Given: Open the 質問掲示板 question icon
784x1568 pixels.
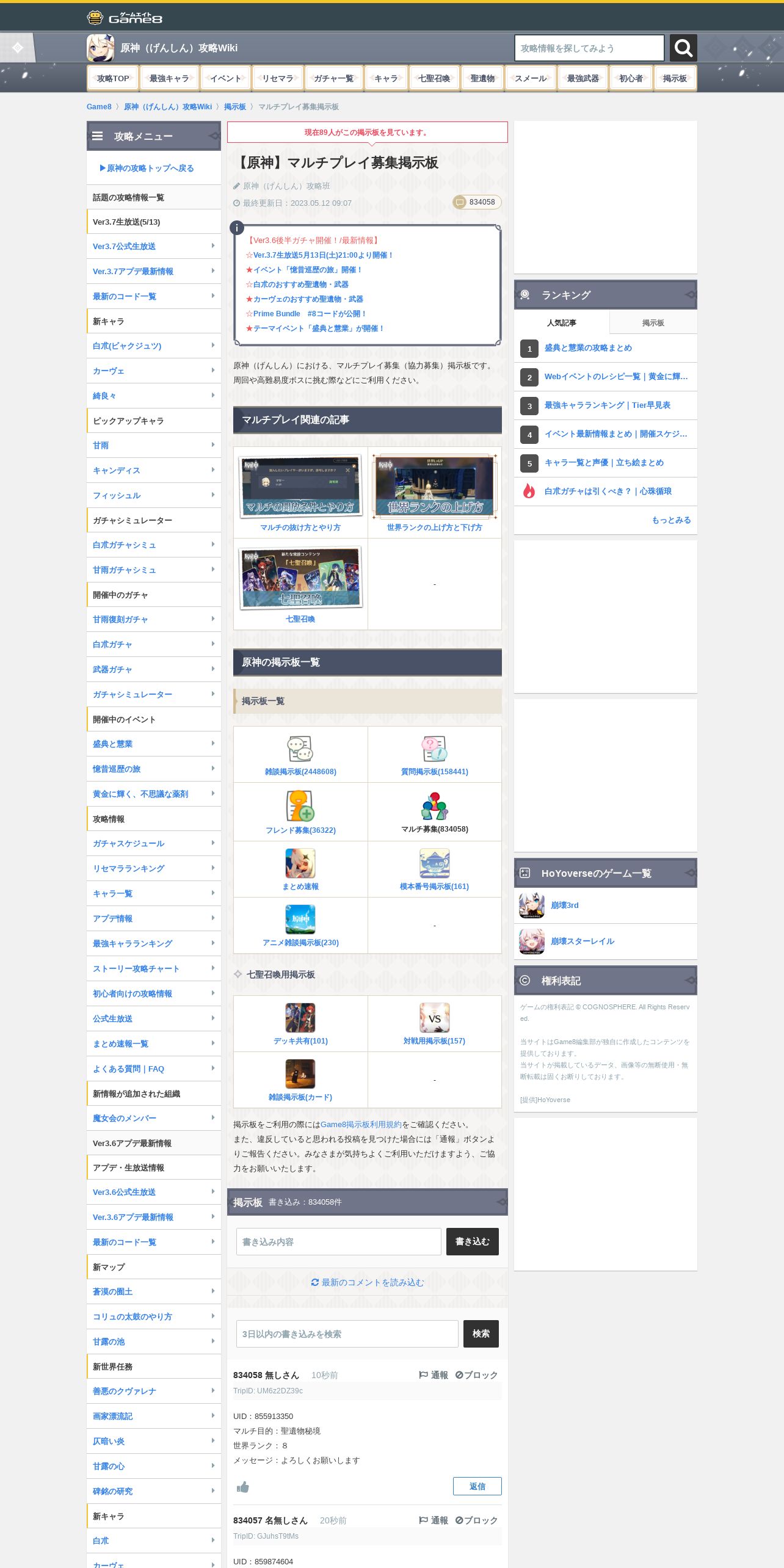Looking at the screenshot, I should pos(434,749).
